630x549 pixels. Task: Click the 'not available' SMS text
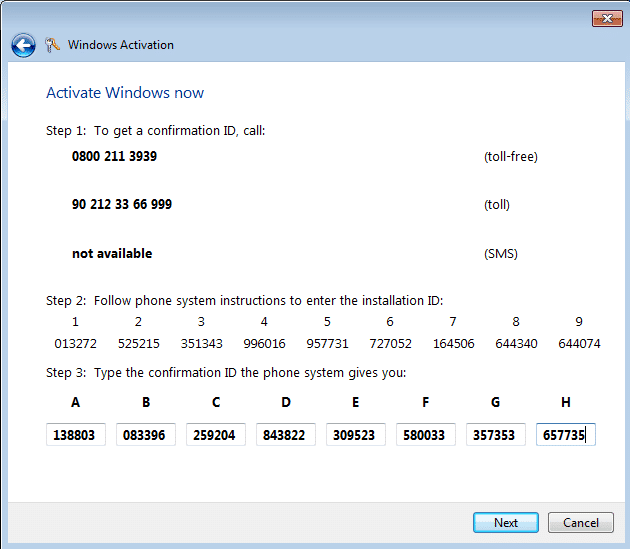[112, 254]
